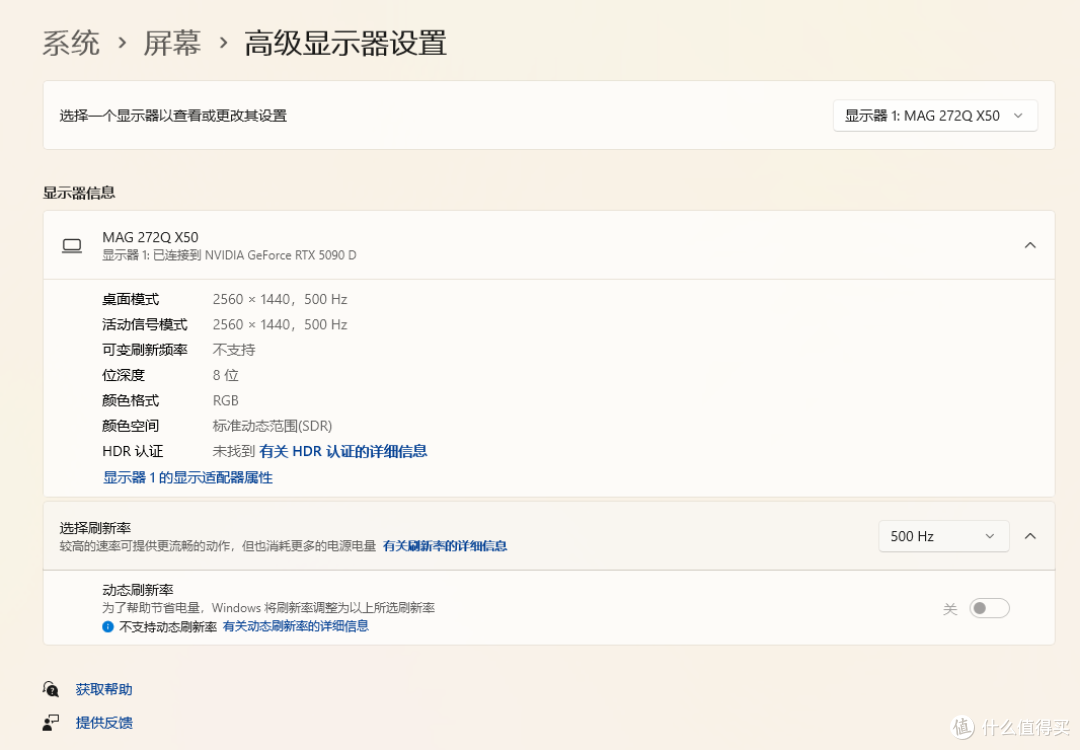Open 有关 HDR 认证的详细信息 link
Image resolution: width=1080 pixels, height=750 pixels.
343,451
